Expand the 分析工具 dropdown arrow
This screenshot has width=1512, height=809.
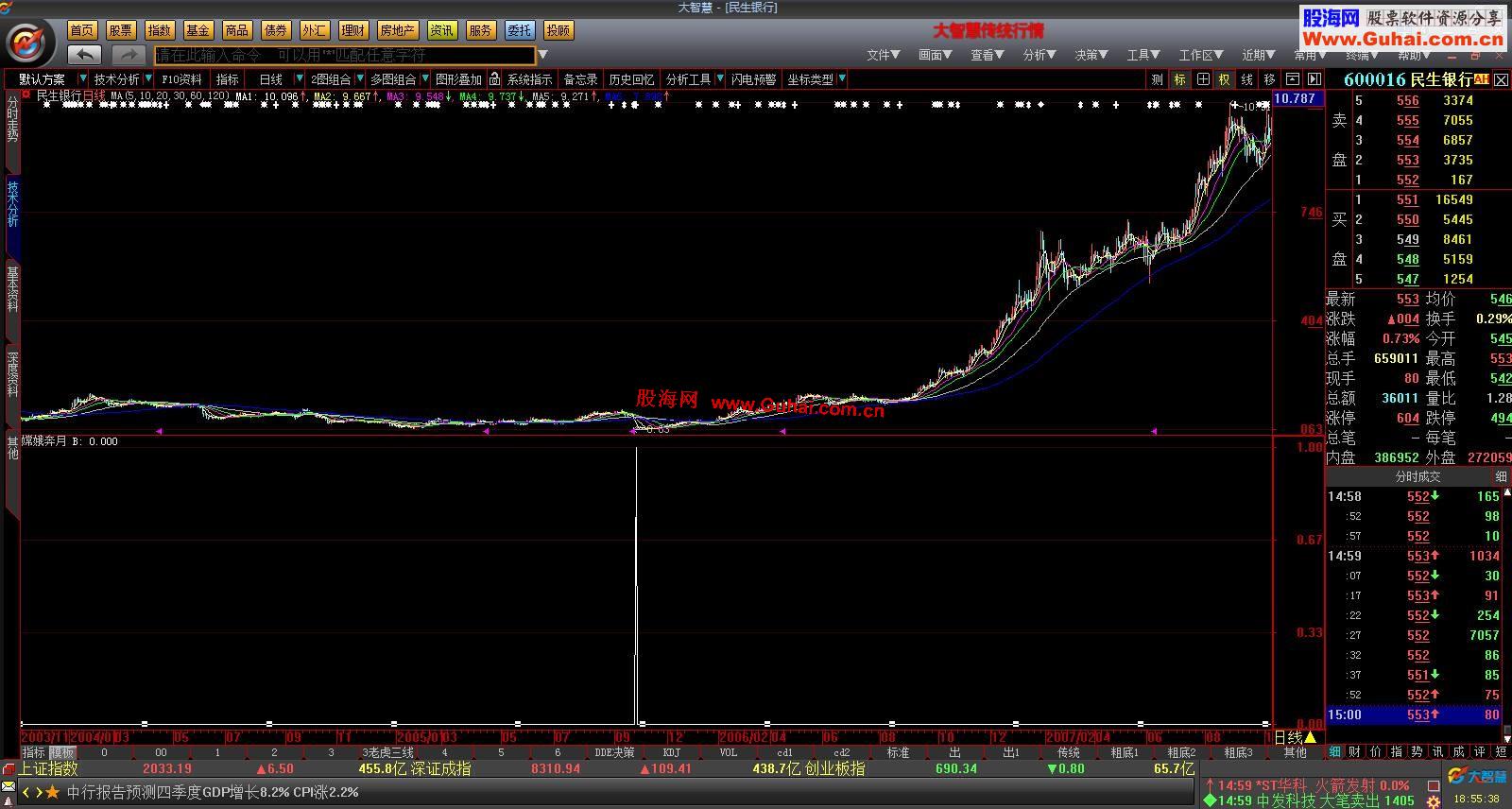point(720,79)
